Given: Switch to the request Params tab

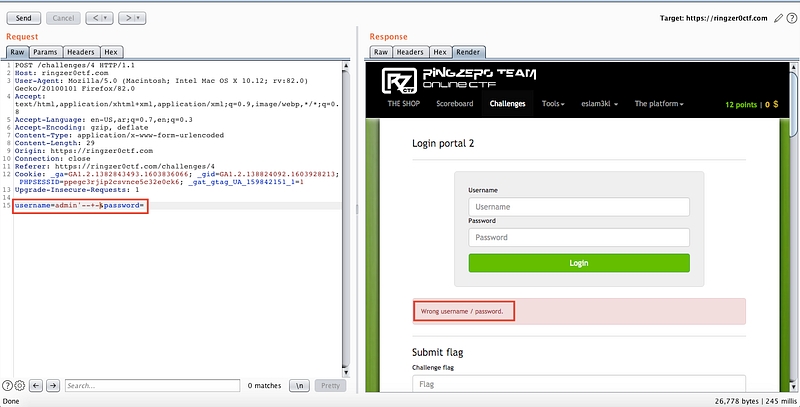Looking at the screenshot, I should coord(45,52).
